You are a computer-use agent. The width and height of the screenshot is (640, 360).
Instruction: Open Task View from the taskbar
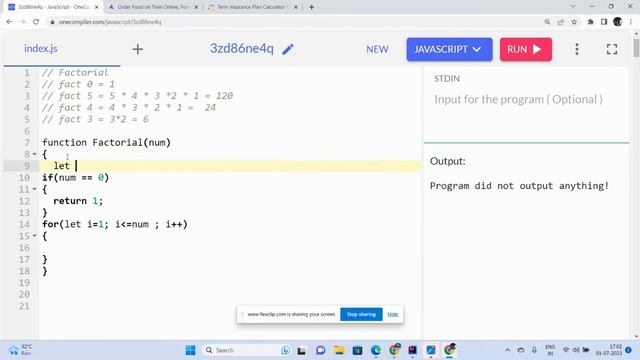302,350
